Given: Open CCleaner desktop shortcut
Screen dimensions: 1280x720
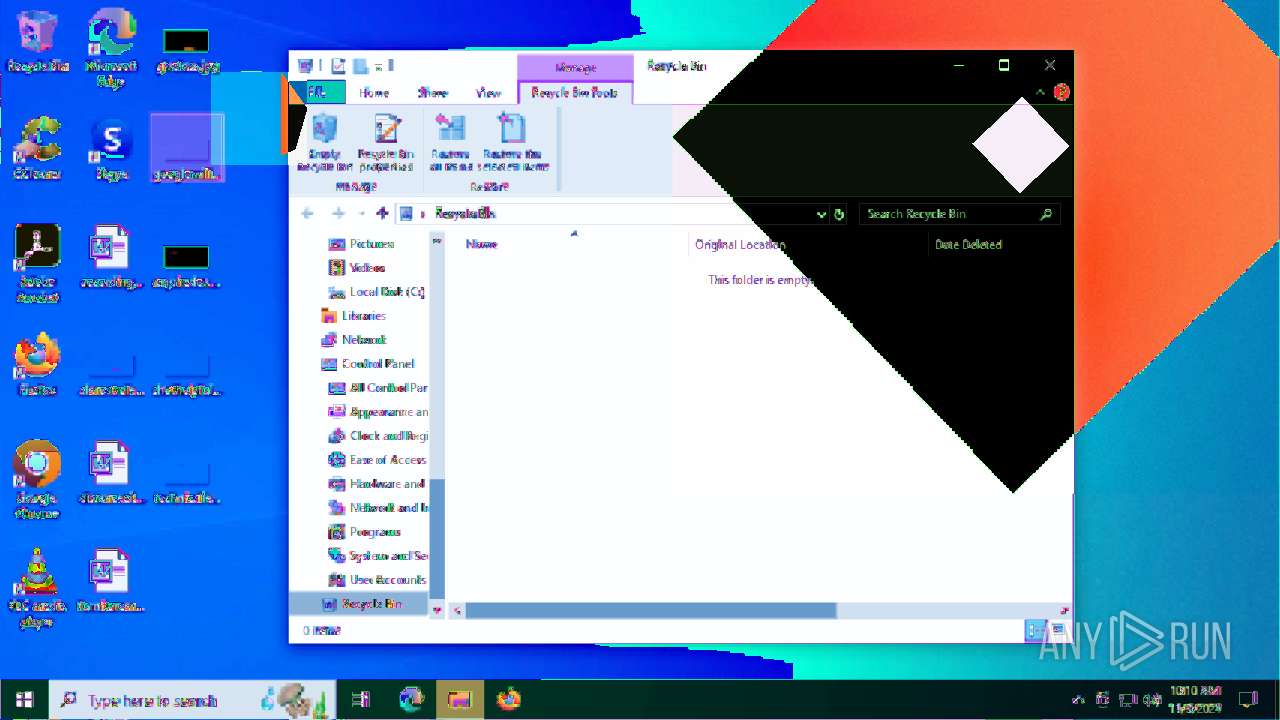Looking at the screenshot, I should click(37, 149).
